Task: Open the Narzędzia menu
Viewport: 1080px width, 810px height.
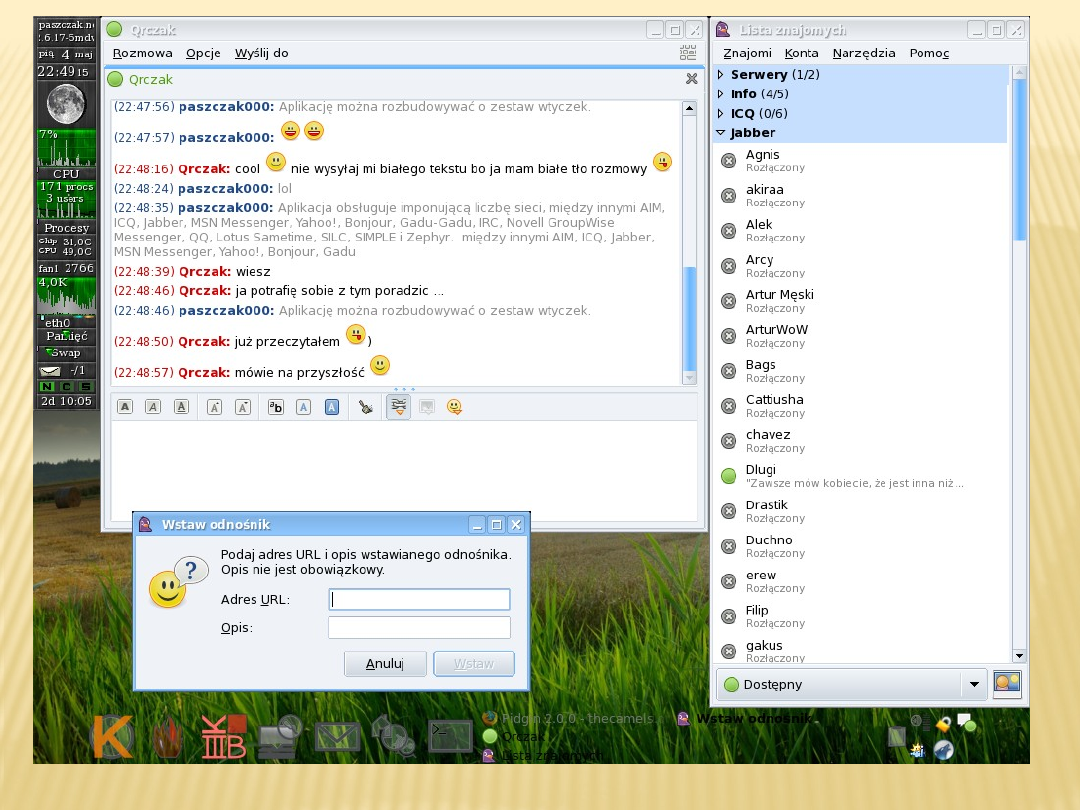Action: click(864, 53)
